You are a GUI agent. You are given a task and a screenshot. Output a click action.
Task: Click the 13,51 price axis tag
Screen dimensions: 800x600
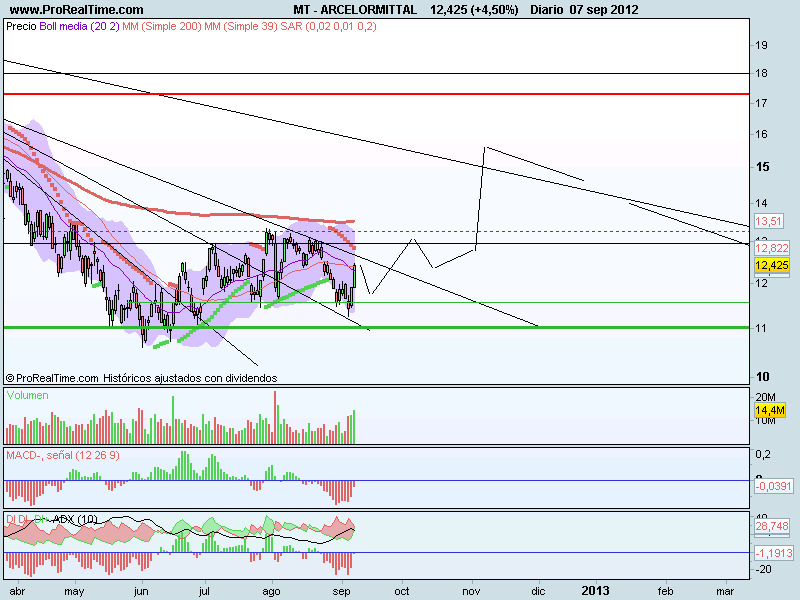(x=768, y=221)
